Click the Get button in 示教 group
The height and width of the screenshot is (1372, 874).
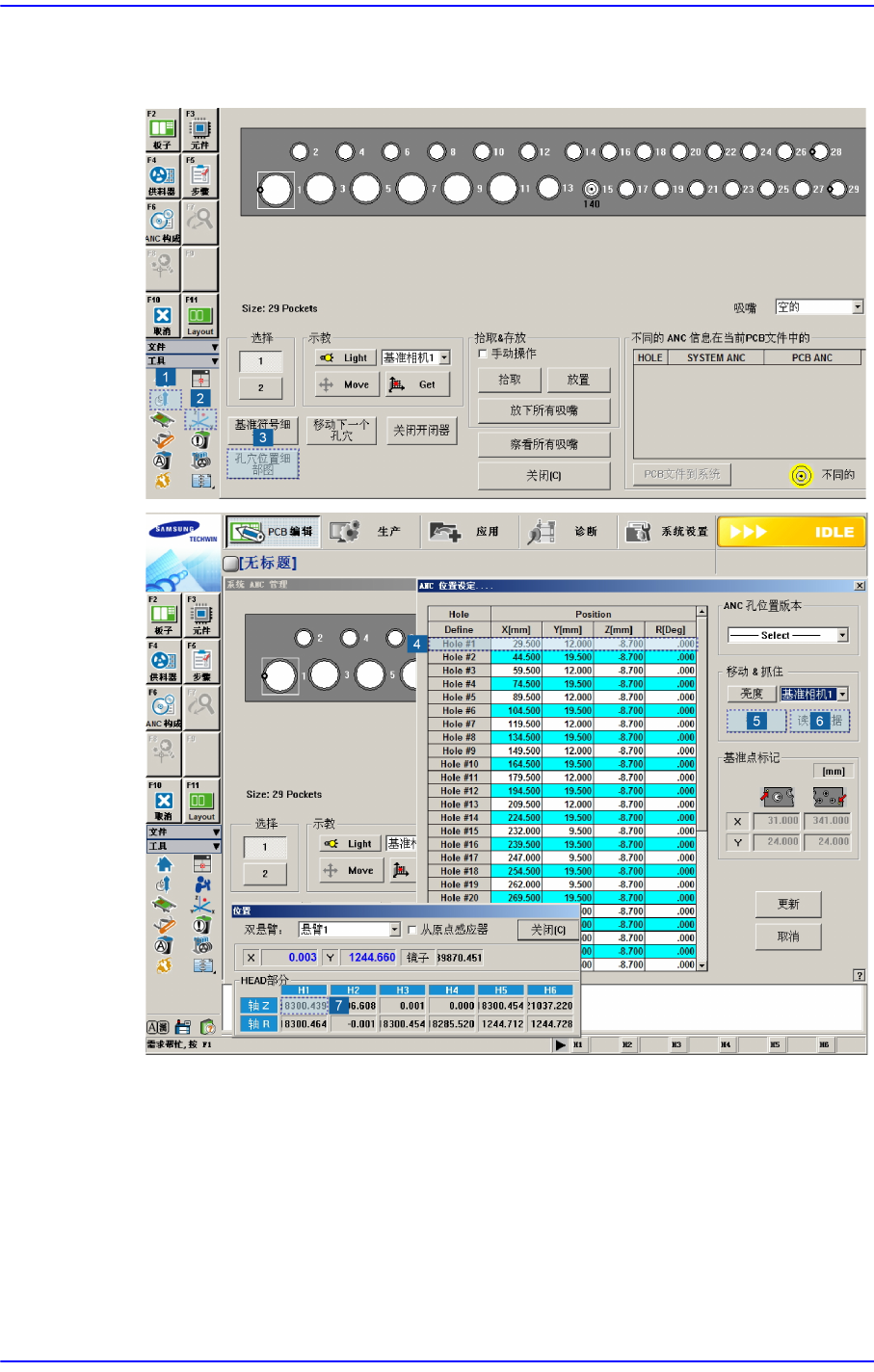(x=417, y=384)
